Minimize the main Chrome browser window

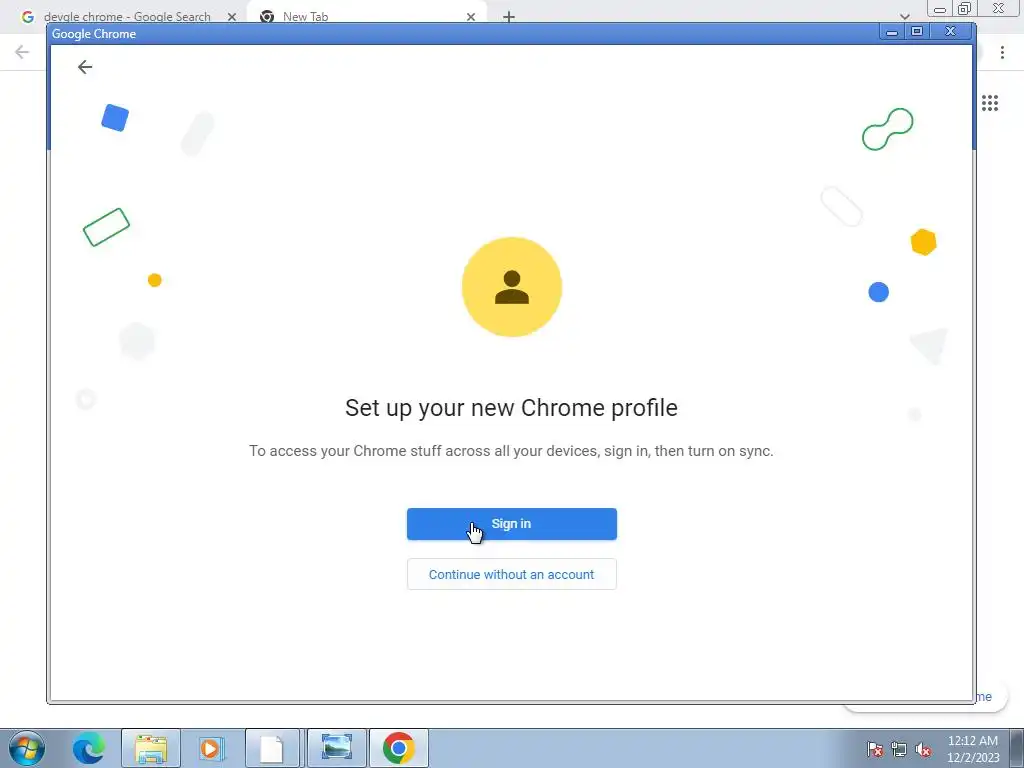point(940,8)
